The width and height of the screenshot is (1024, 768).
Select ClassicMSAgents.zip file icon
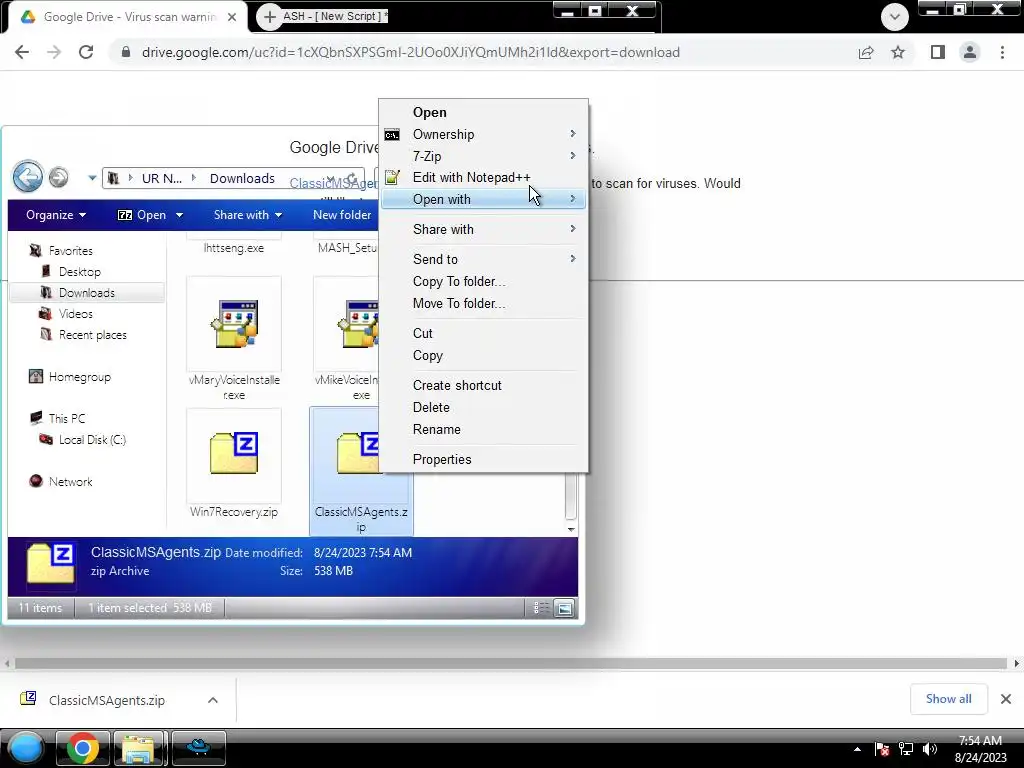click(358, 453)
